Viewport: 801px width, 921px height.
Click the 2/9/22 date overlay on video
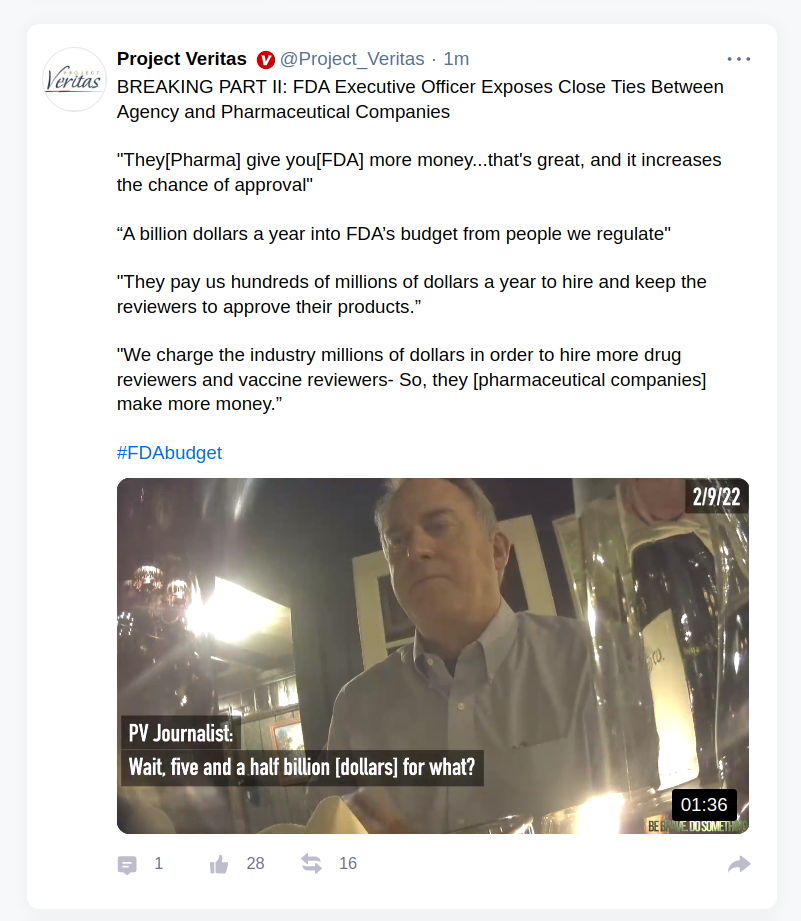[x=716, y=497]
